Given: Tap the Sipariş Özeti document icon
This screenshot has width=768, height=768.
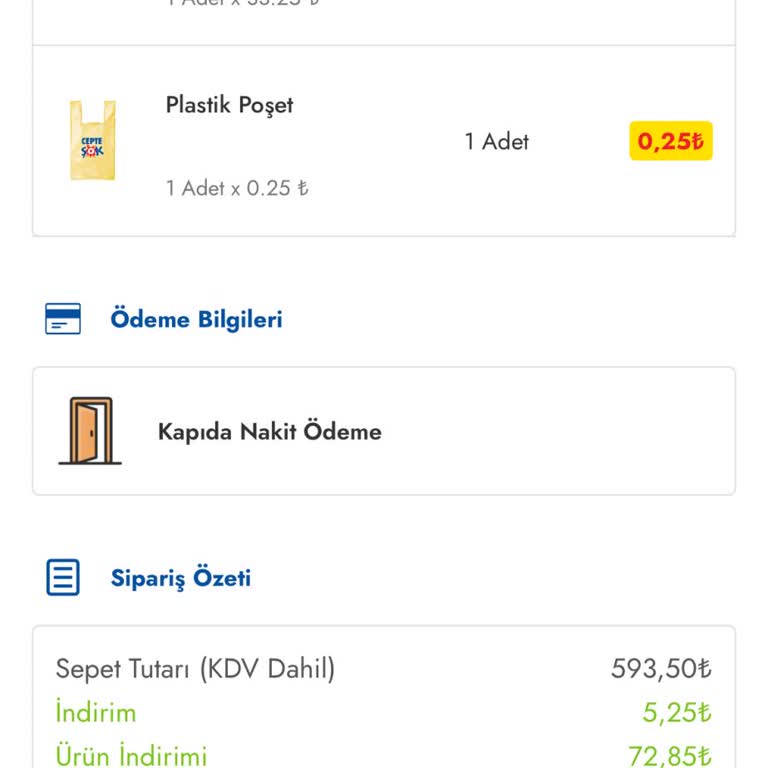Looking at the screenshot, I should (63, 578).
